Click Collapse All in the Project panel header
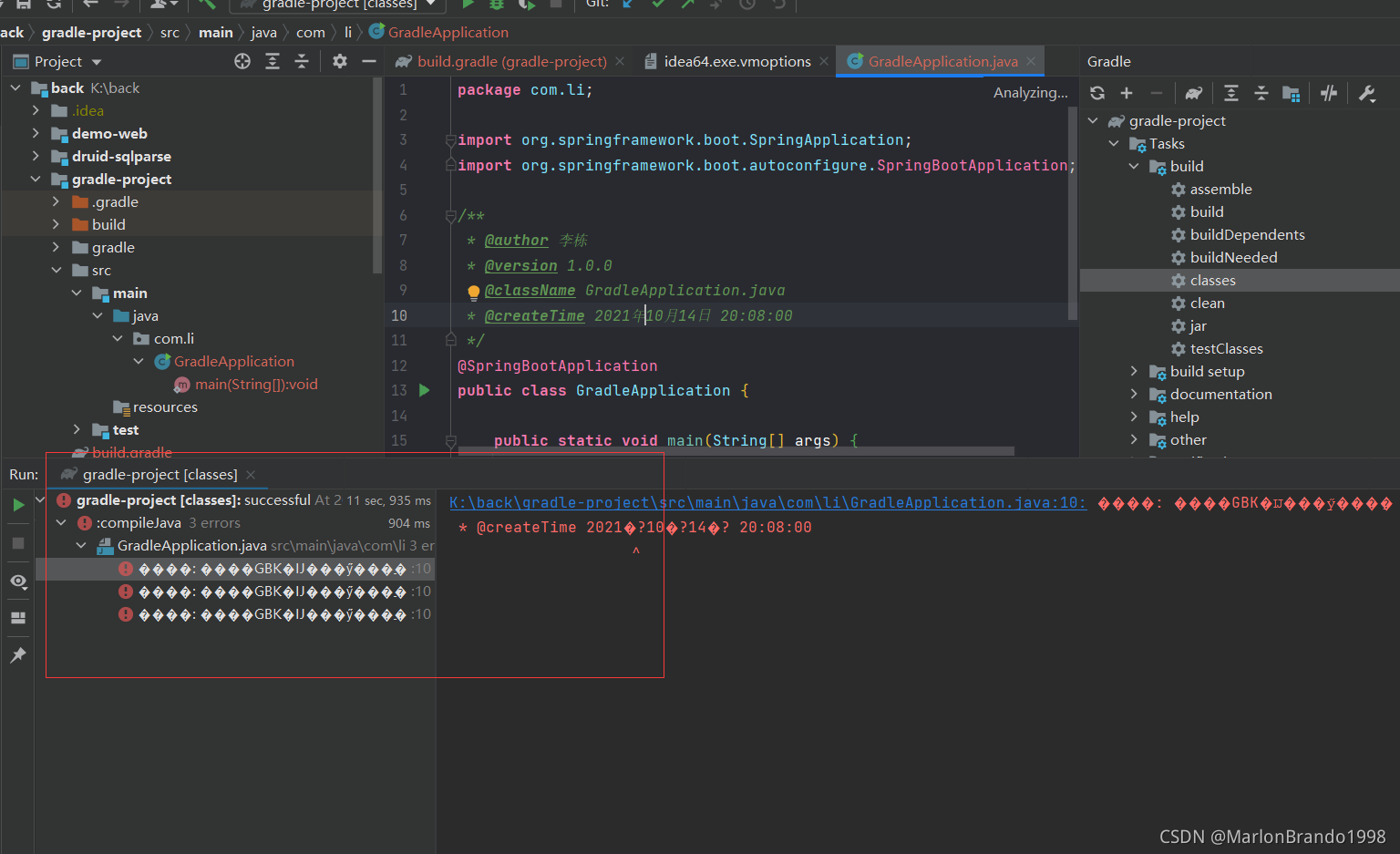This screenshot has width=1400, height=854. [x=302, y=61]
